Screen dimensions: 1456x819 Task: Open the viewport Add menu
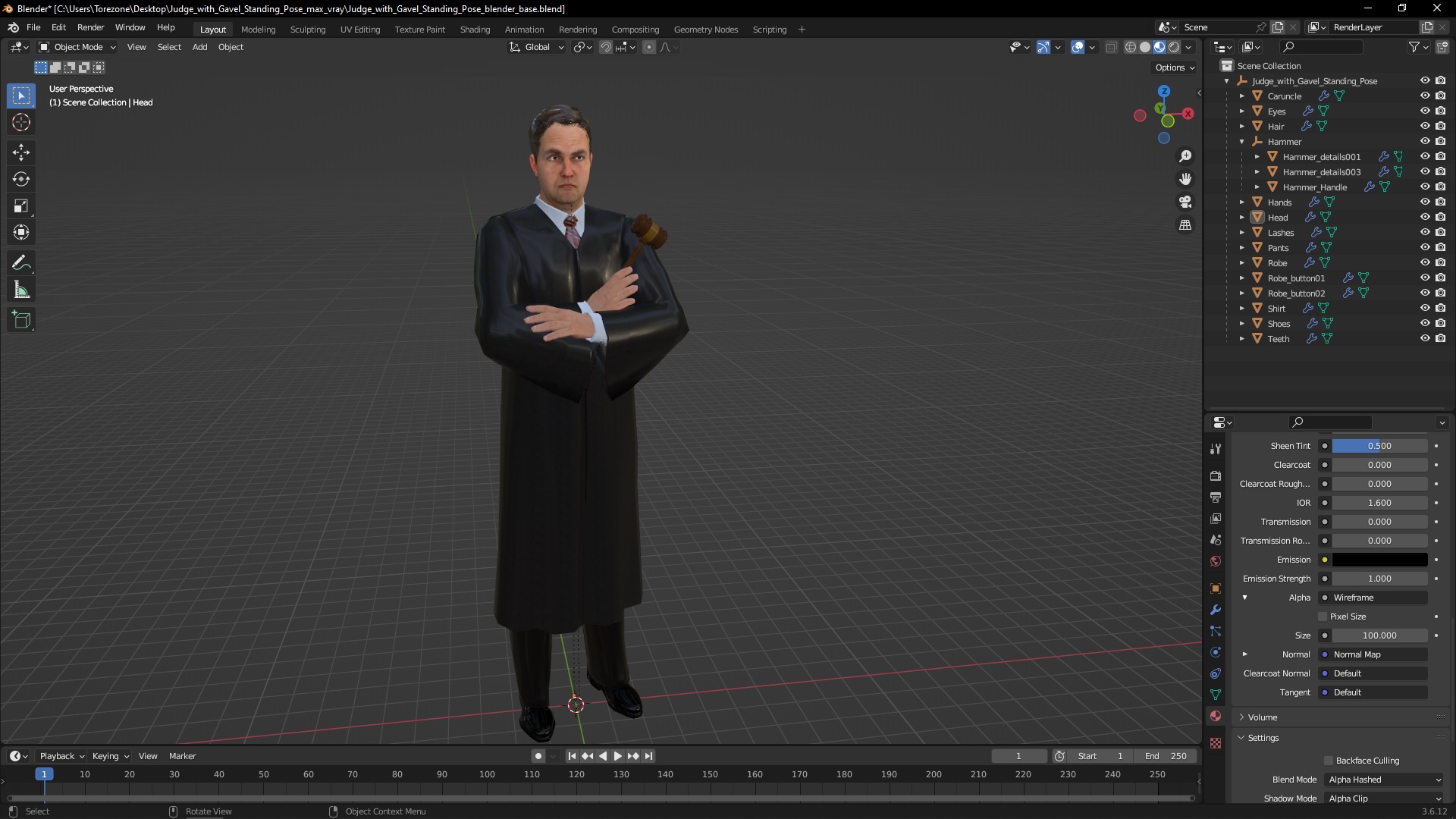click(199, 47)
